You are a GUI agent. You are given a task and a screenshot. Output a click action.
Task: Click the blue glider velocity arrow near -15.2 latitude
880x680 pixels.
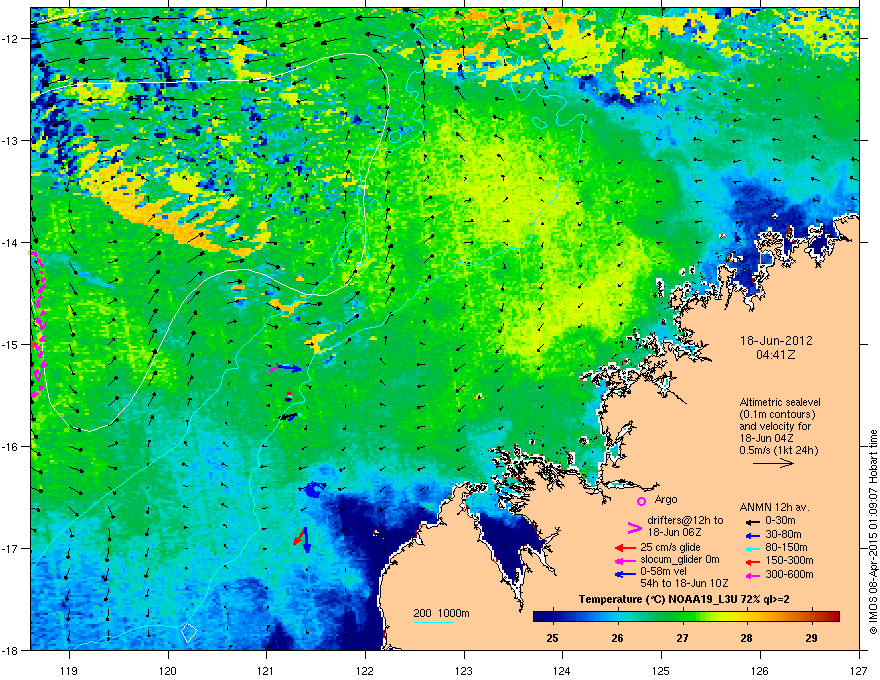(288, 369)
